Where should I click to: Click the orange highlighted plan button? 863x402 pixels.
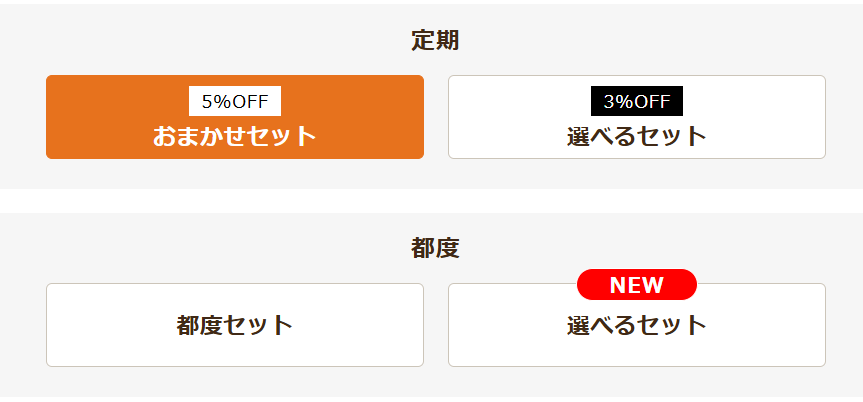pos(235,117)
